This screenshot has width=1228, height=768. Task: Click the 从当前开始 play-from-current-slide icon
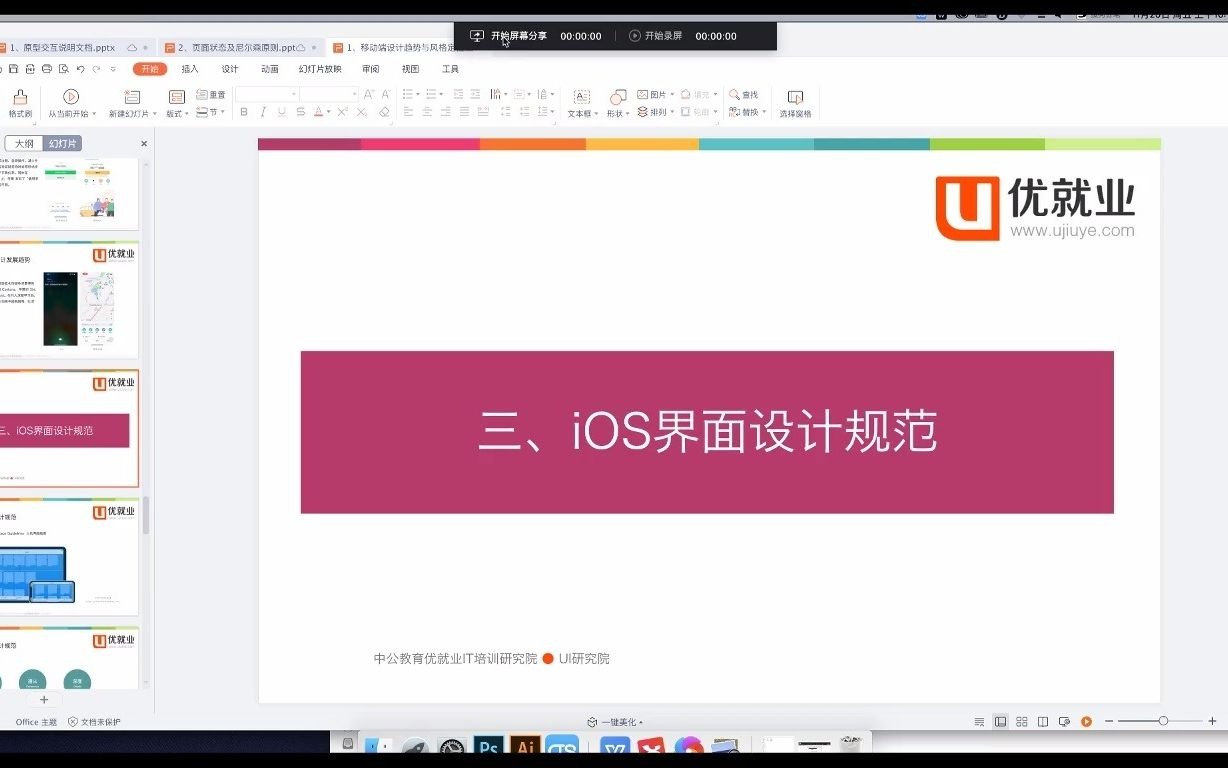[x=71, y=96]
